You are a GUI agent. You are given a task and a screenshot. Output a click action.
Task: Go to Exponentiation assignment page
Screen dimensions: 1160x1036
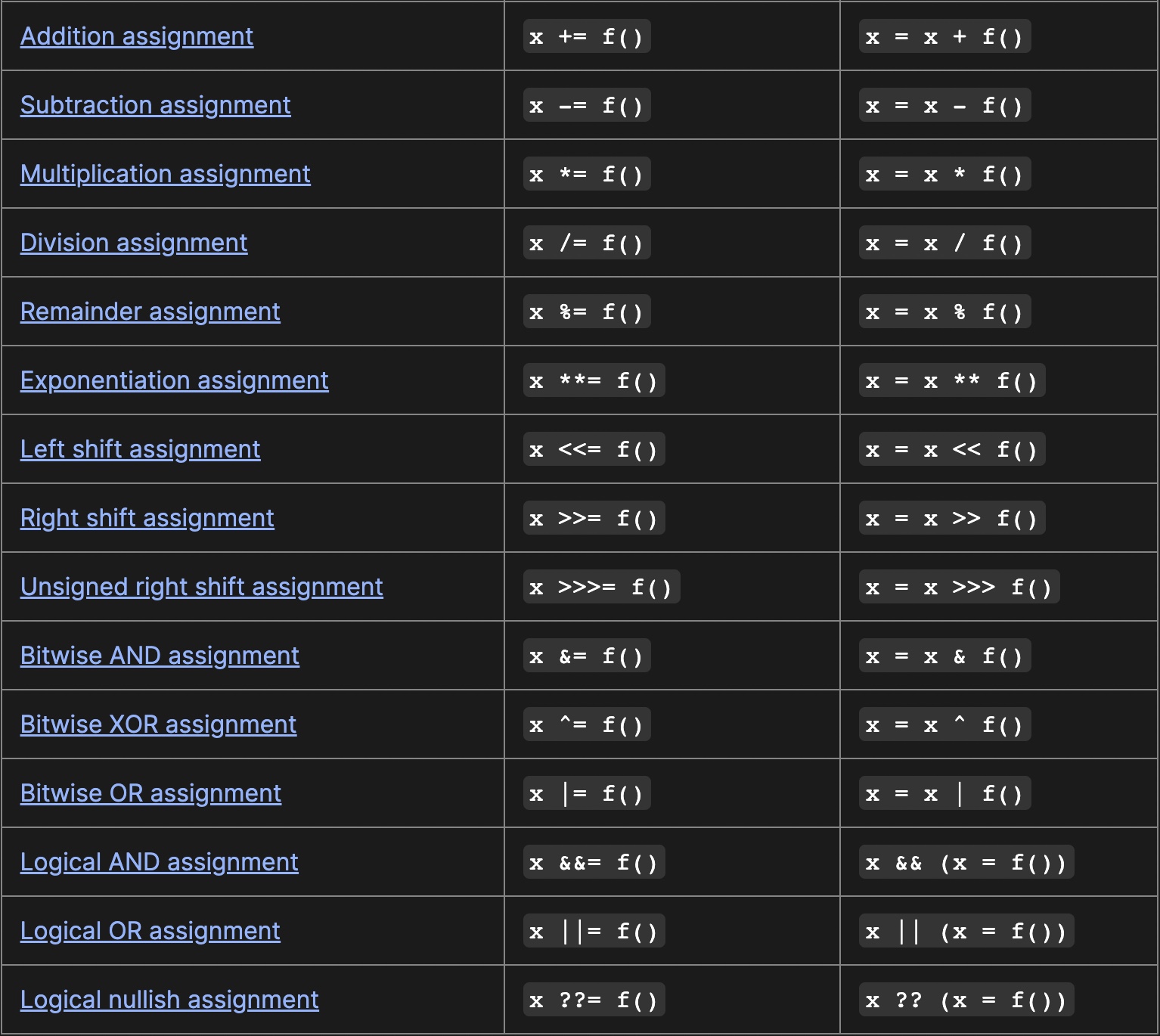pyautogui.click(x=174, y=380)
